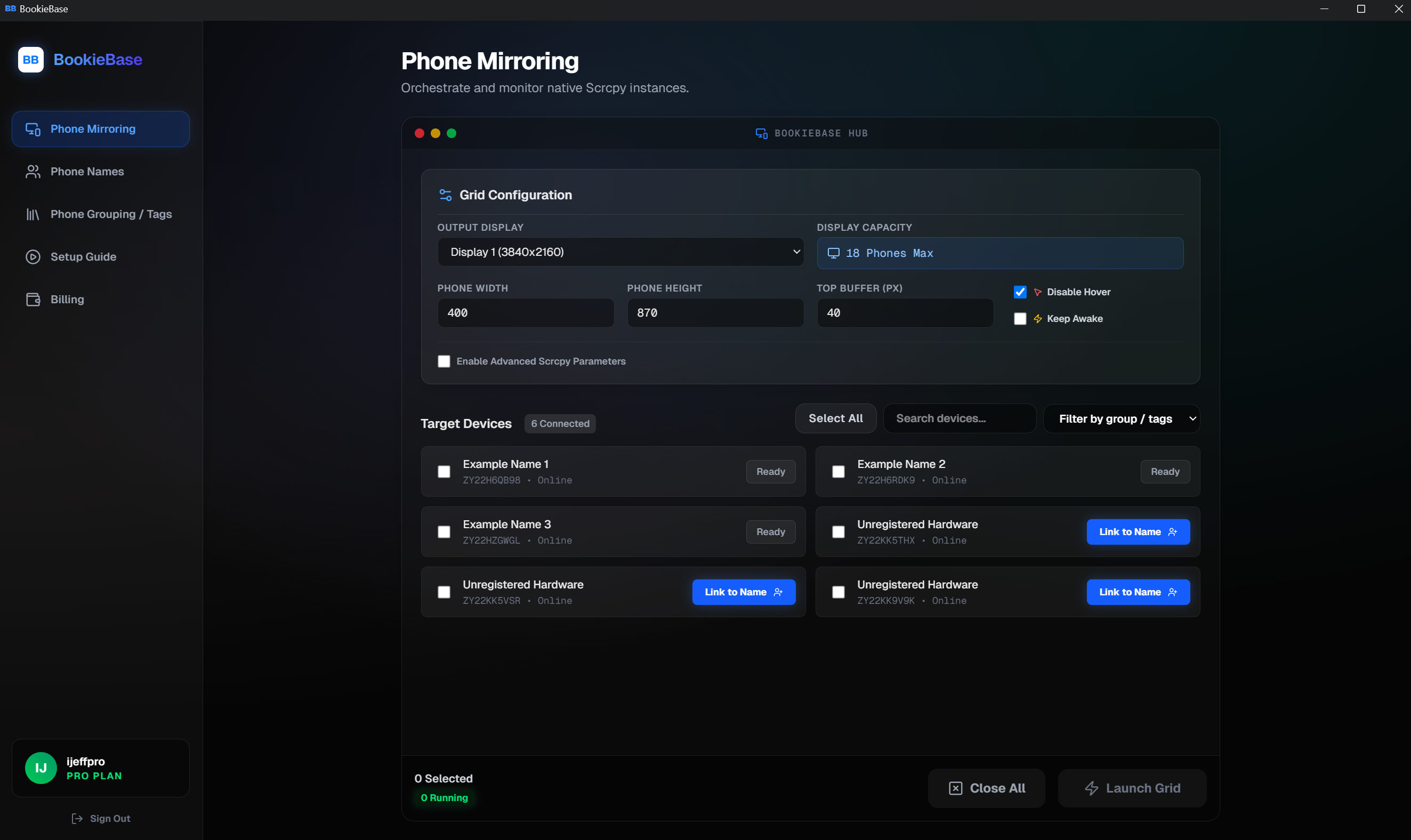Click the BookieBase brand name text
The height and width of the screenshot is (840, 1411).
98,60
